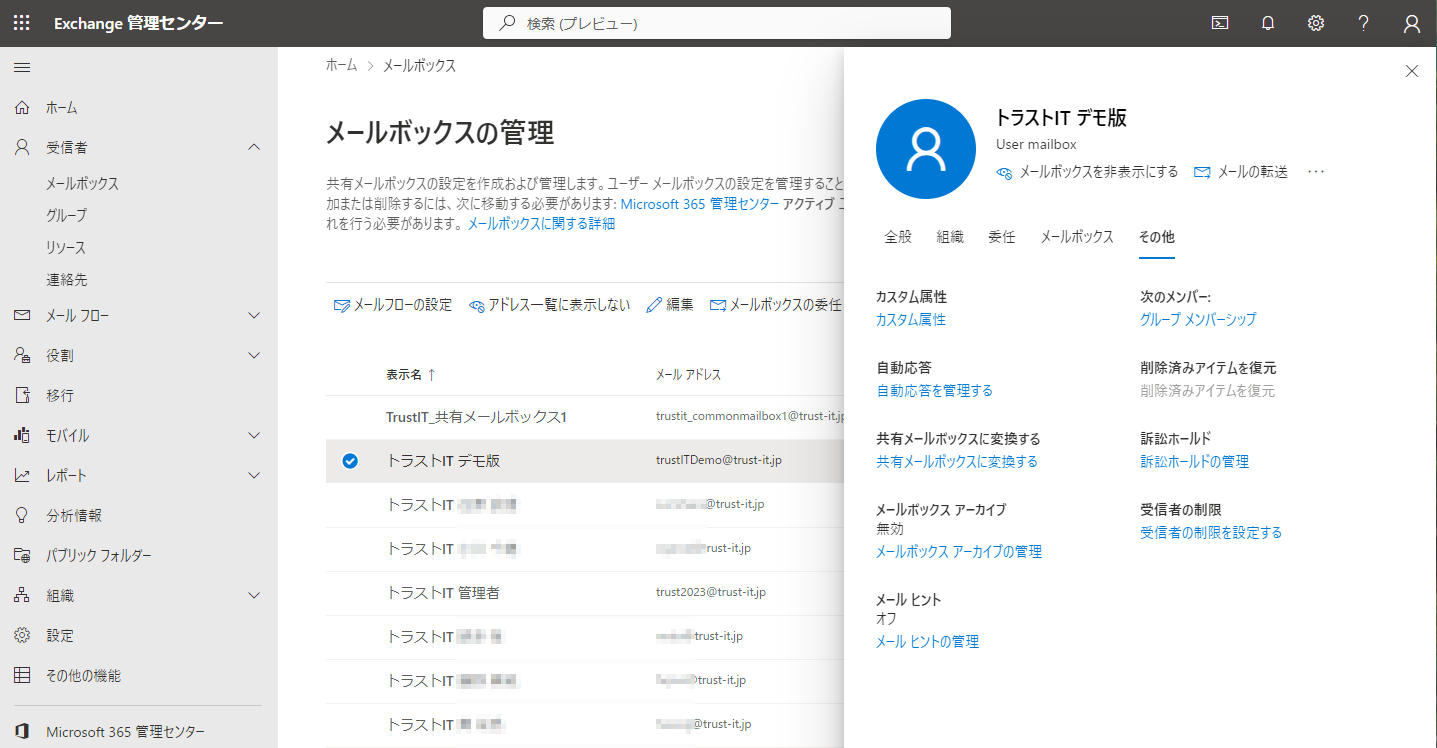The width and height of the screenshot is (1437, 748).
Task: Expand the 役割 sidebar section
Action: pyautogui.click(x=254, y=356)
